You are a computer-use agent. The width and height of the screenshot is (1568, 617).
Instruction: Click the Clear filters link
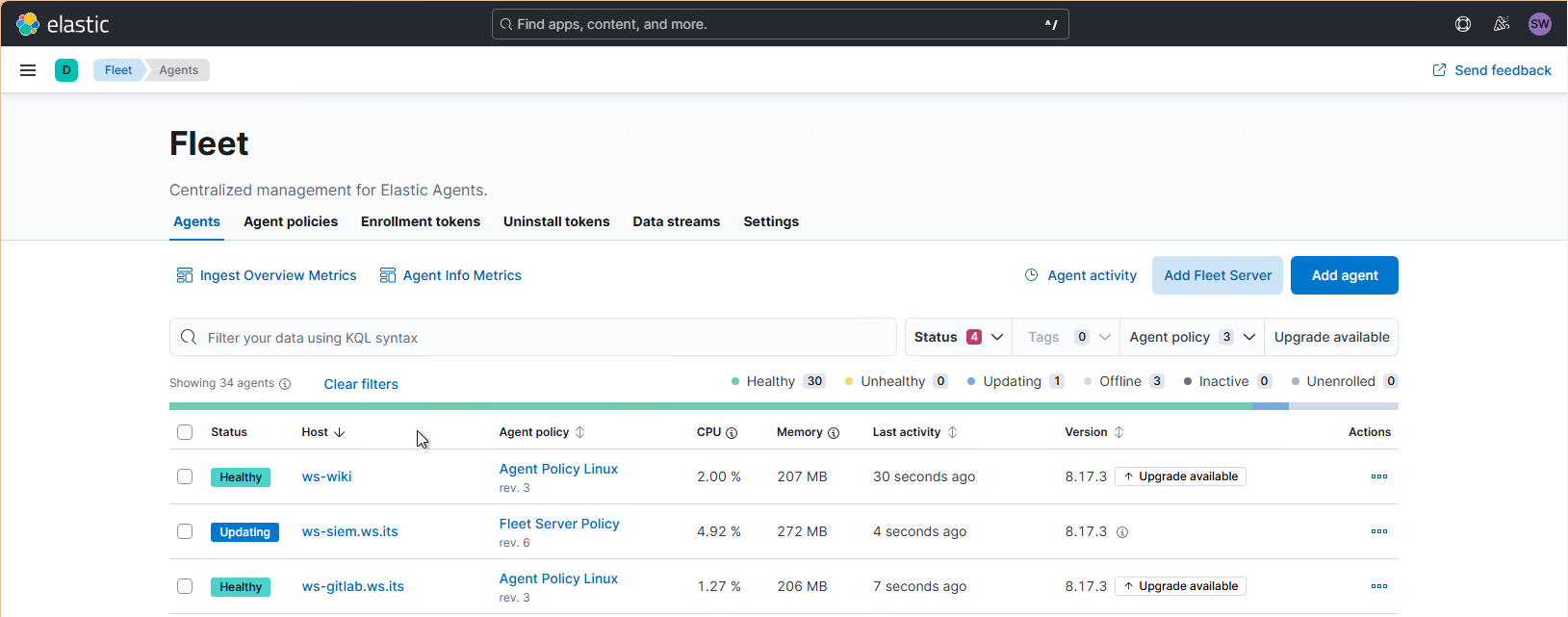point(361,384)
